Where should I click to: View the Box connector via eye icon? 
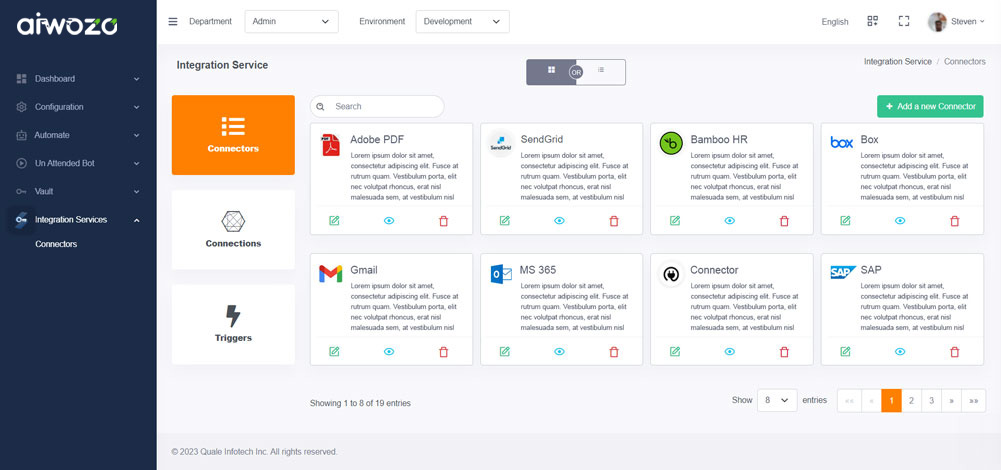(900, 221)
